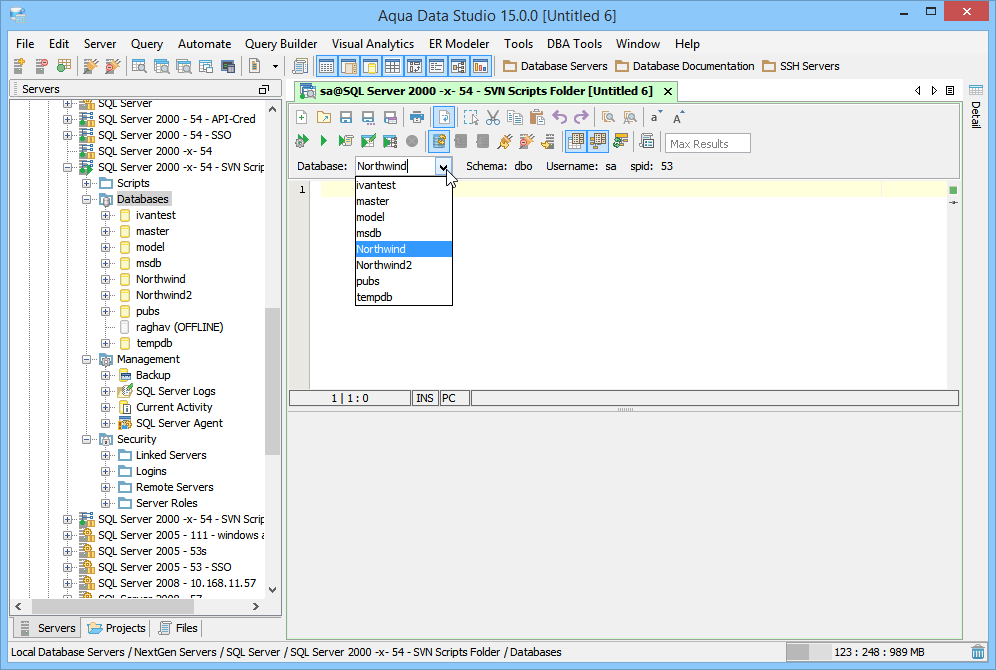
Task: Toggle the word wrap page icon
Action: (x=444, y=117)
